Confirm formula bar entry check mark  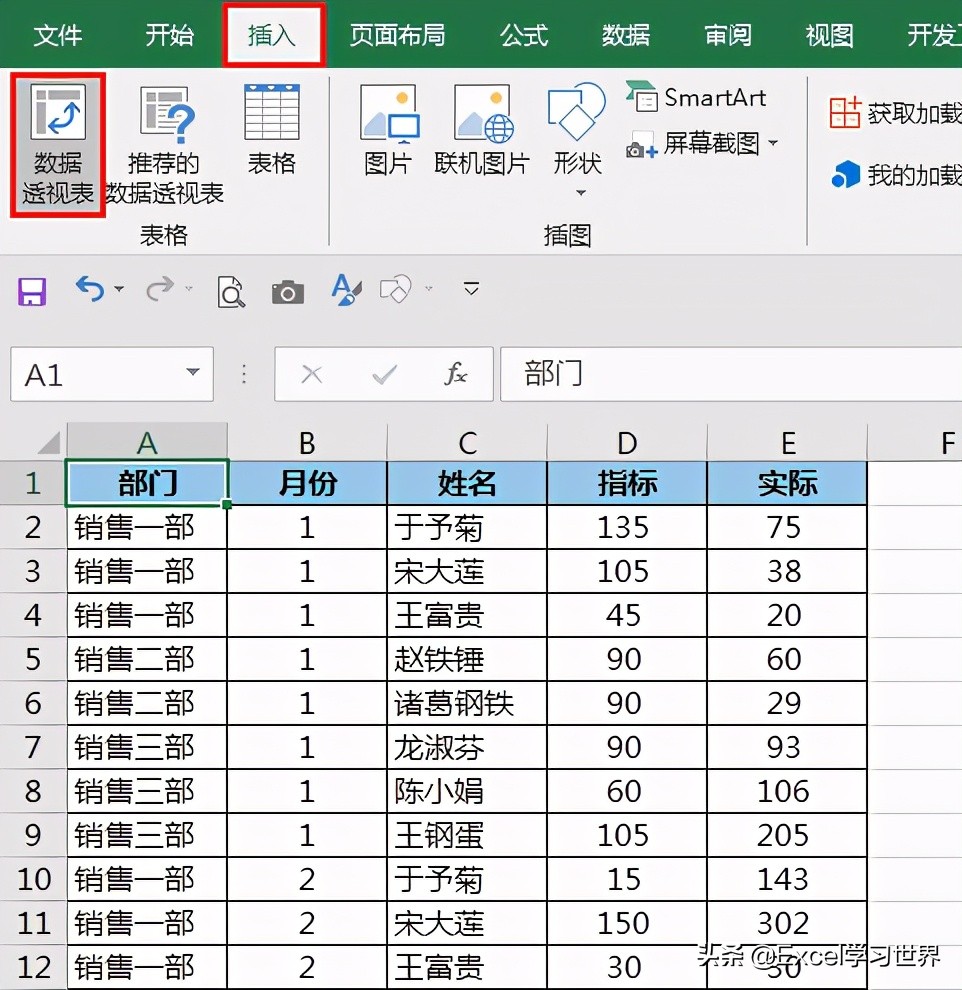point(384,374)
